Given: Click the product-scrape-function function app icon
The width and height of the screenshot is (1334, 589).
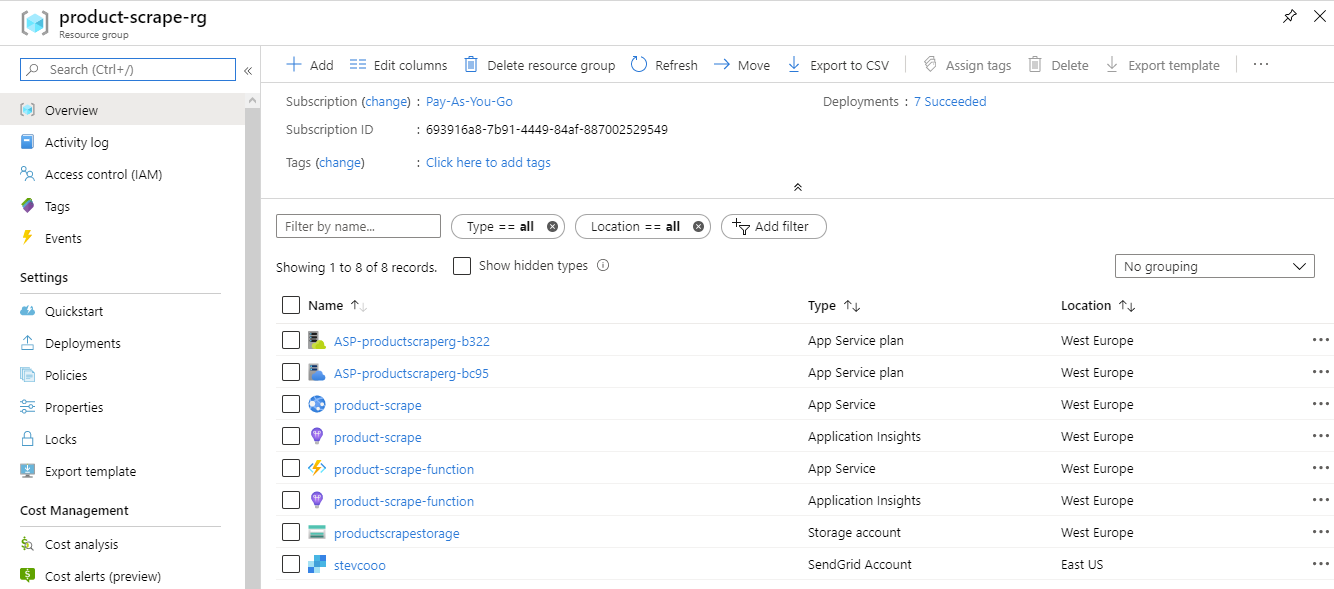Looking at the screenshot, I should click(317, 468).
